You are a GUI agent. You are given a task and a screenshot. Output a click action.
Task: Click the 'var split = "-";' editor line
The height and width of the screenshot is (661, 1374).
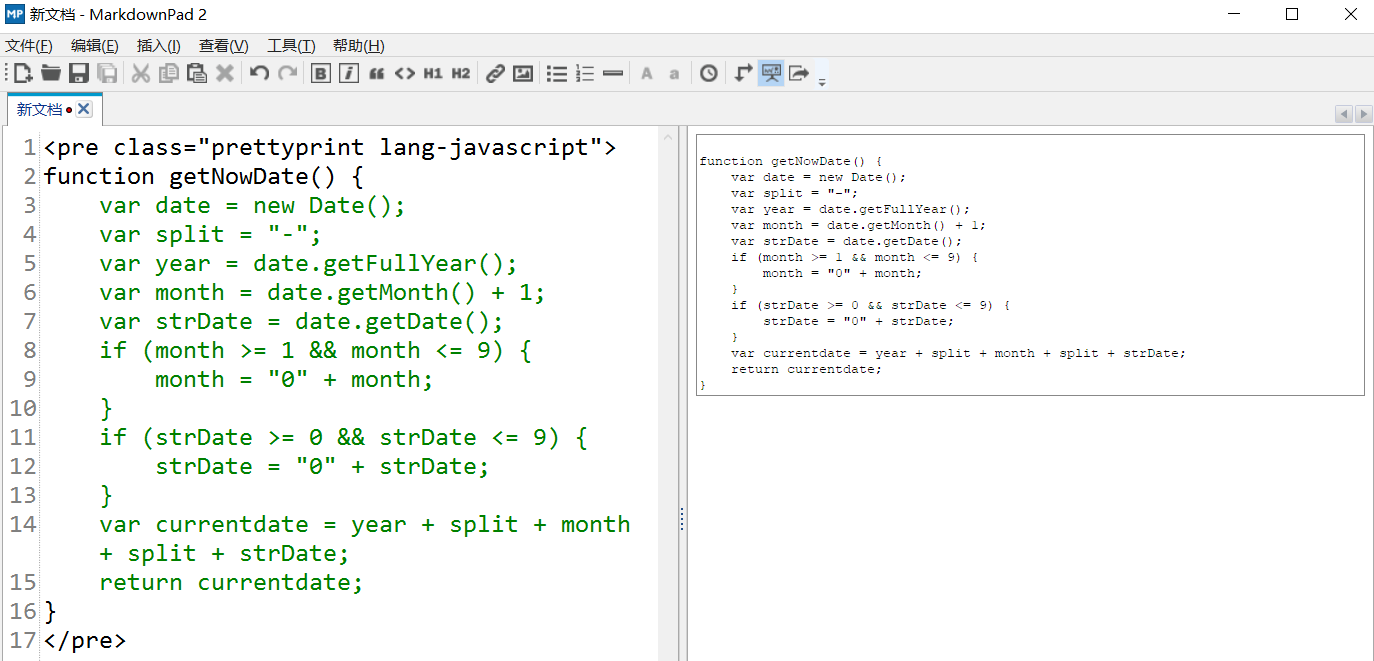[210, 235]
